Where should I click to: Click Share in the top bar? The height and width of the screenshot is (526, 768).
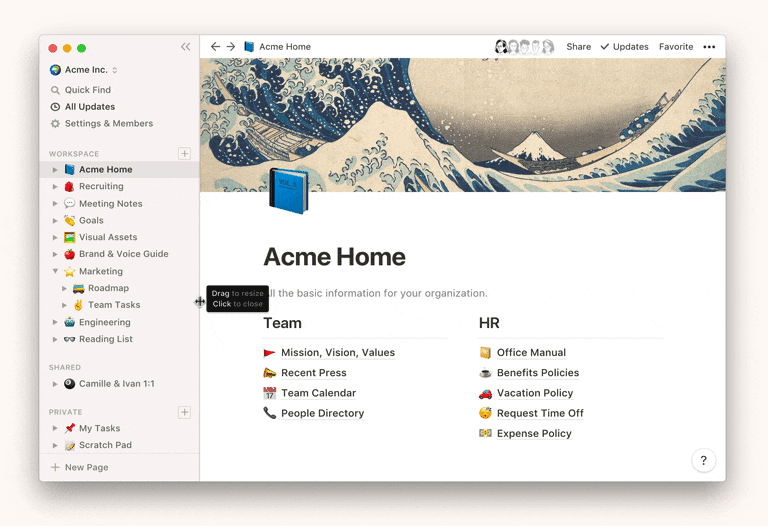(578, 47)
